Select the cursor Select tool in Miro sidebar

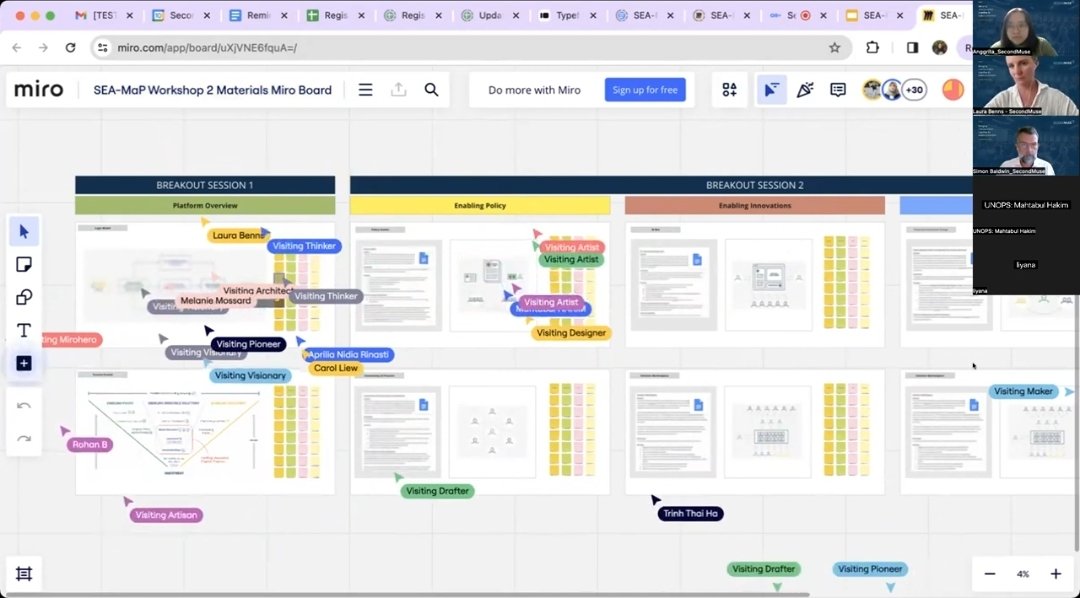pos(24,231)
